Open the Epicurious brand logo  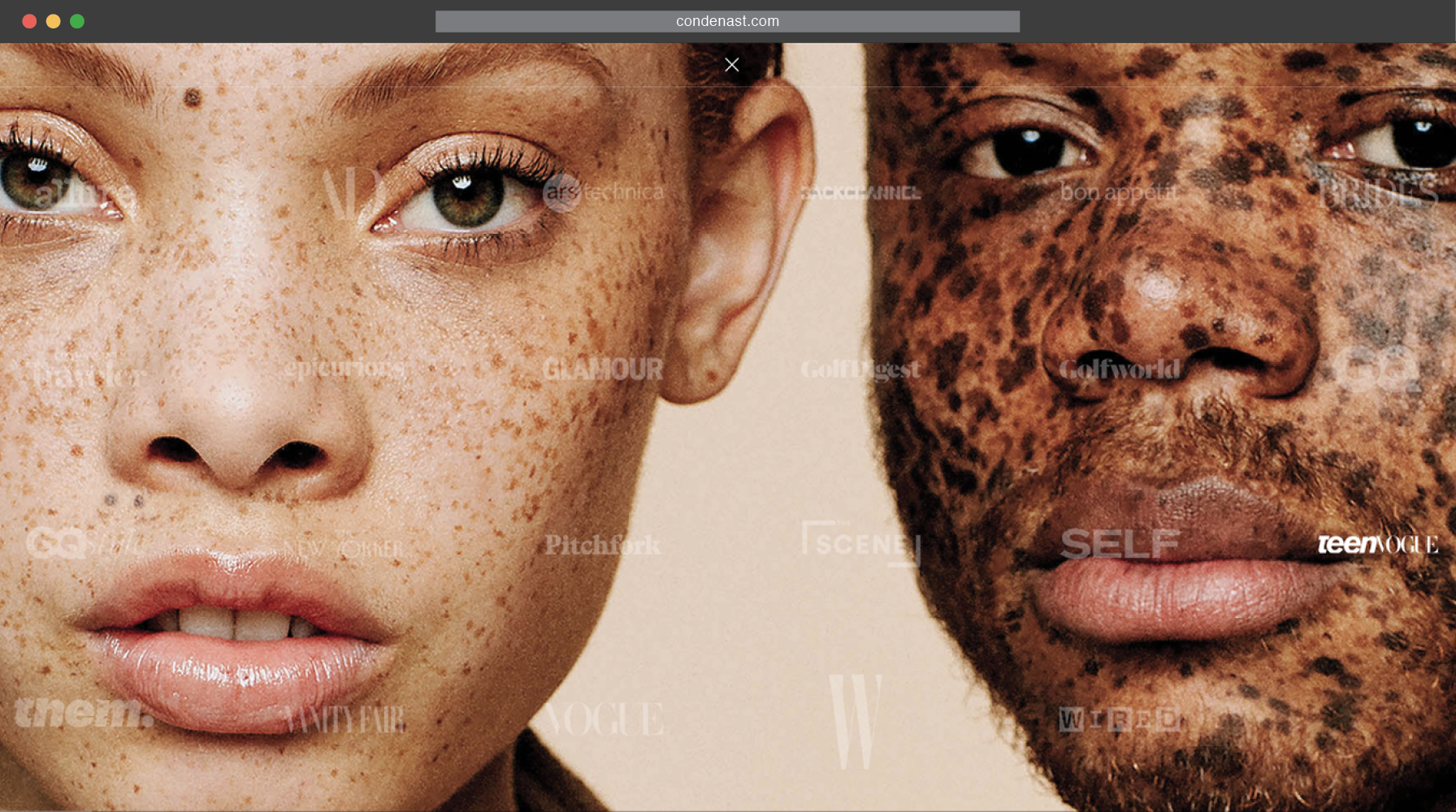[x=344, y=369]
